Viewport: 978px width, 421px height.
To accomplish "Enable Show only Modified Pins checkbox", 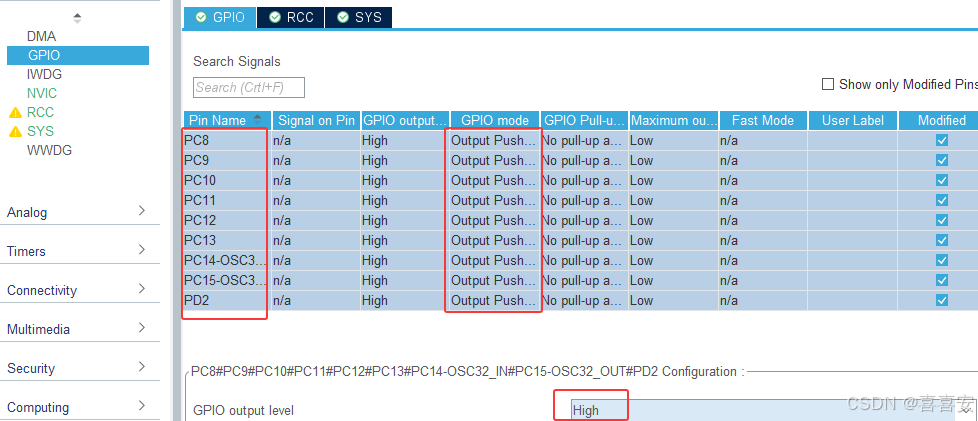I will coord(828,84).
